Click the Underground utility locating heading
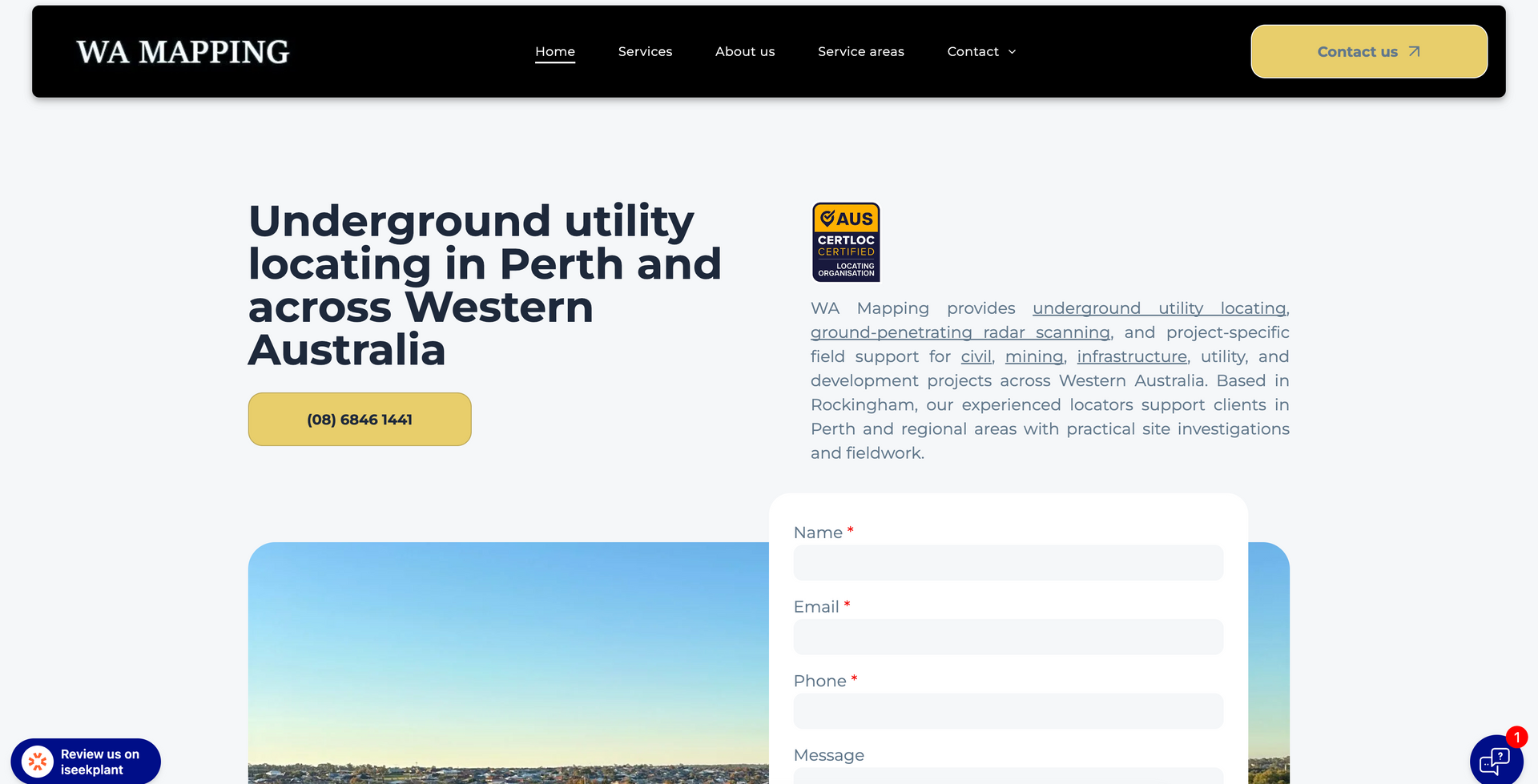This screenshot has height=784, width=1538. click(x=485, y=285)
